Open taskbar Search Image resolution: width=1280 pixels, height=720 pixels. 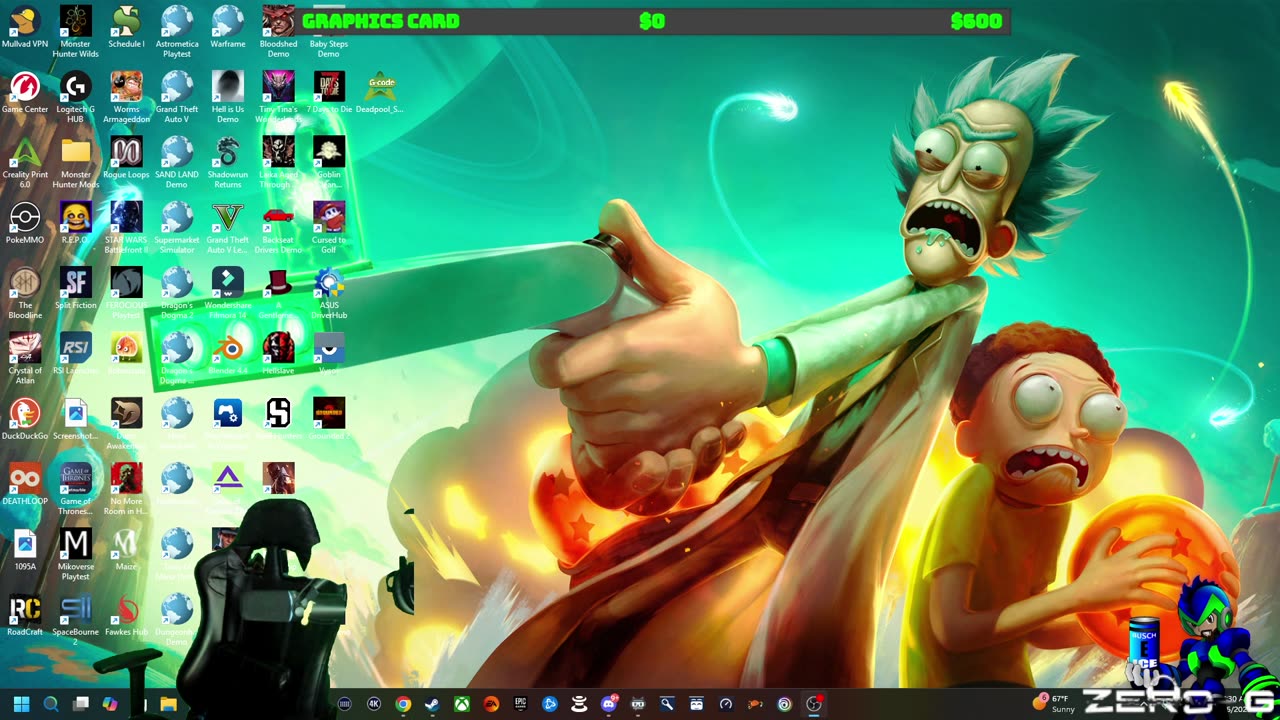point(51,704)
